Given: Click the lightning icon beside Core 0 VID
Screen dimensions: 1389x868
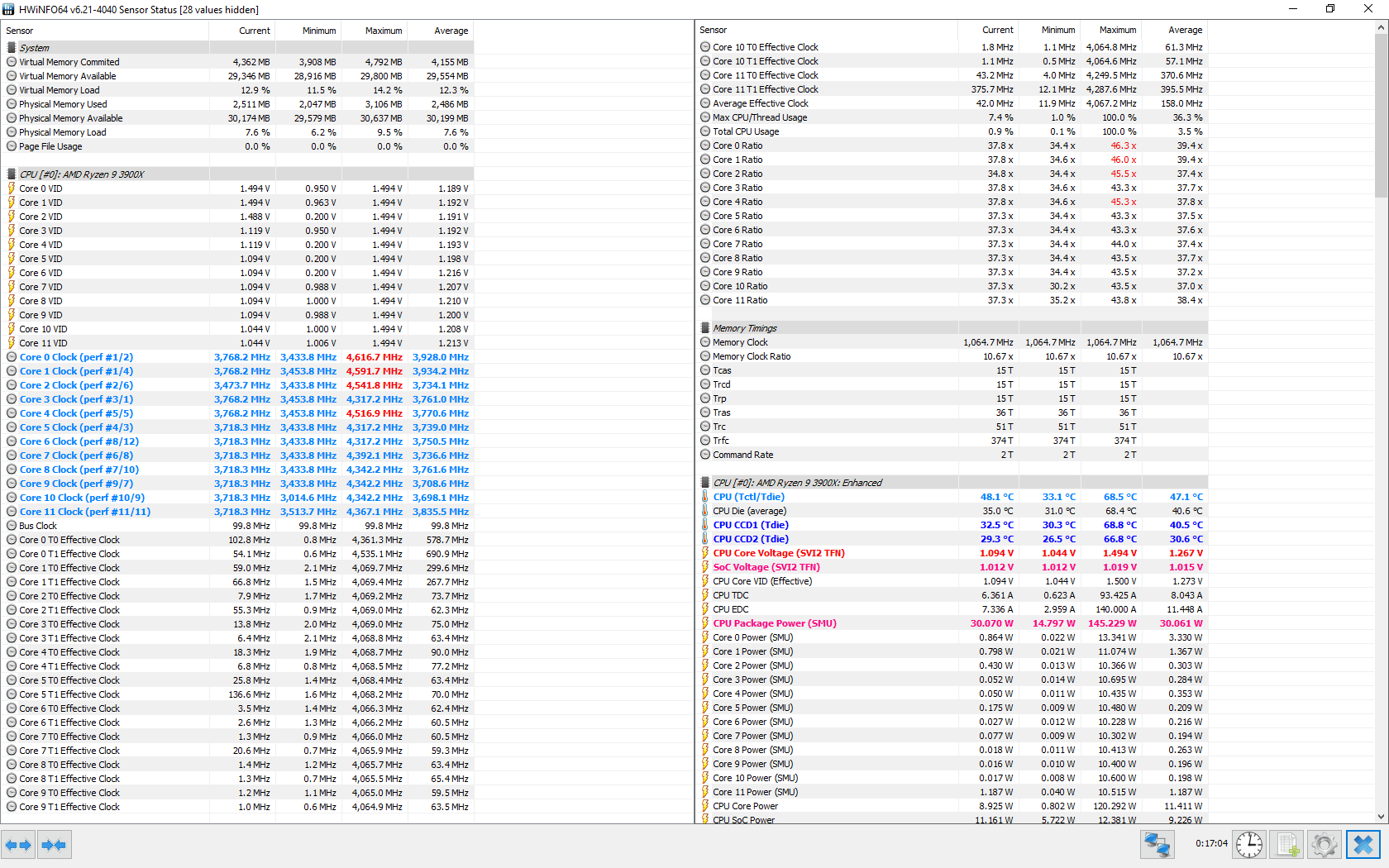Looking at the screenshot, I should coord(12,188).
